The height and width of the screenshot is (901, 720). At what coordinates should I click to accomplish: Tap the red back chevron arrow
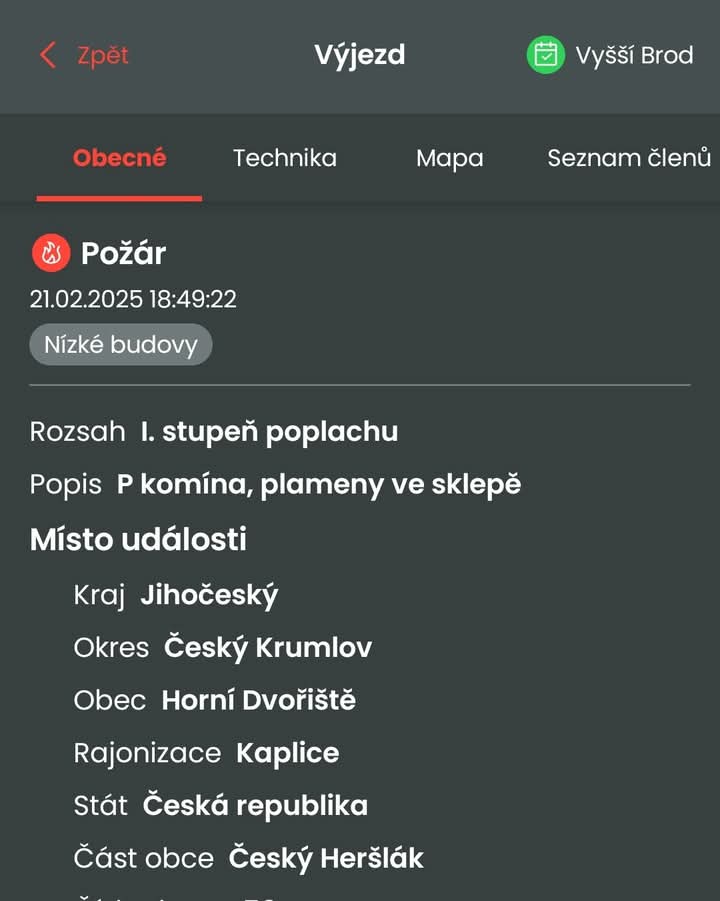[x=48, y=55]
